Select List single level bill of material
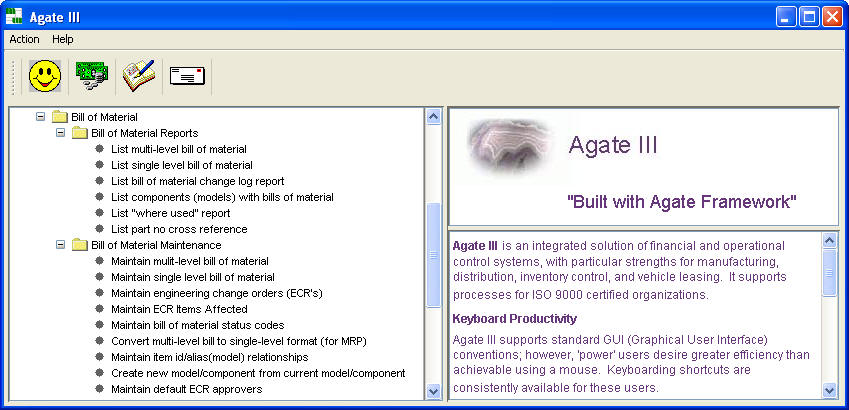This screenshot has width=849, height=410. 182,165
